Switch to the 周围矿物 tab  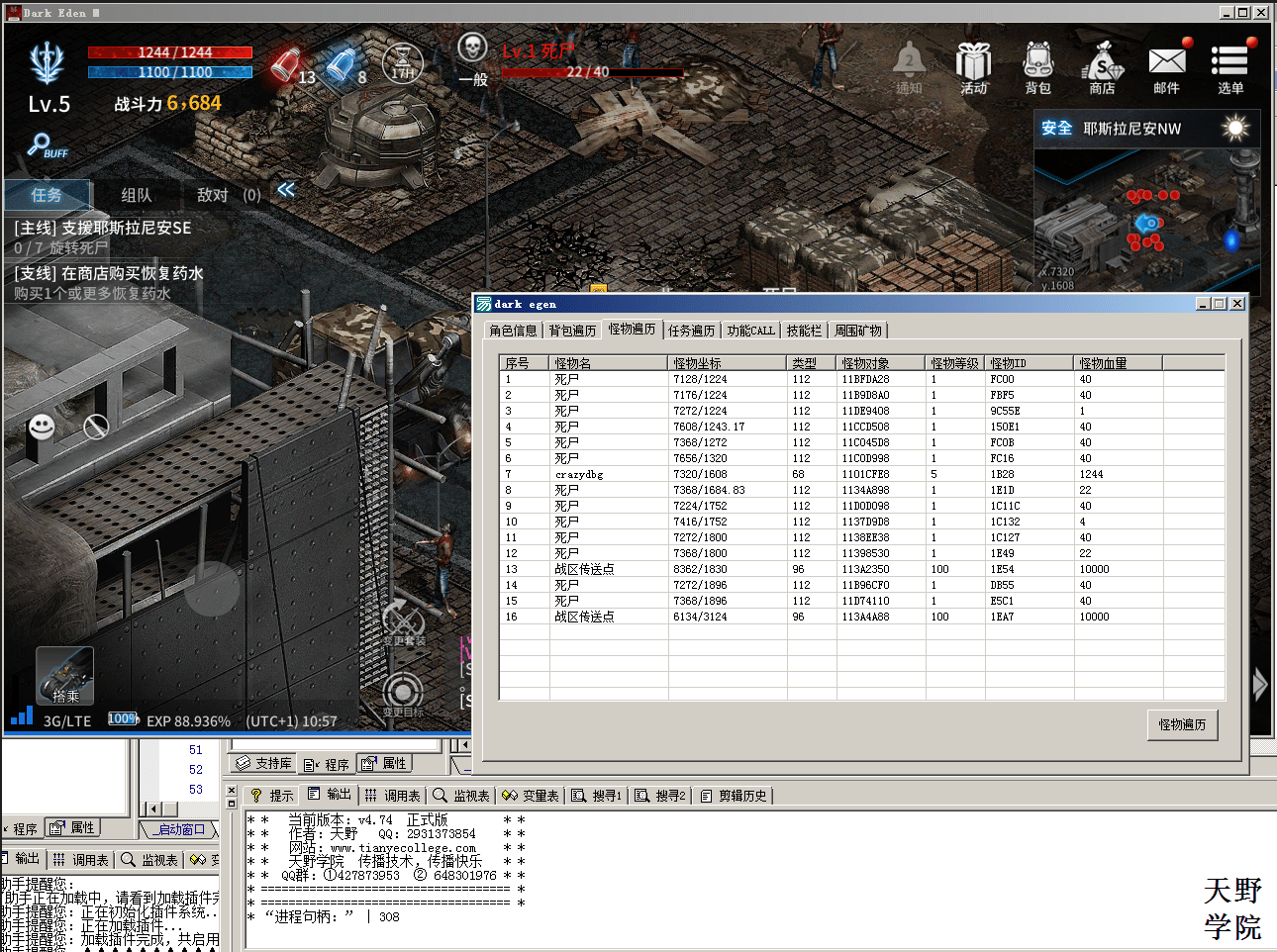pyautogui.click(x=857, y=331)
